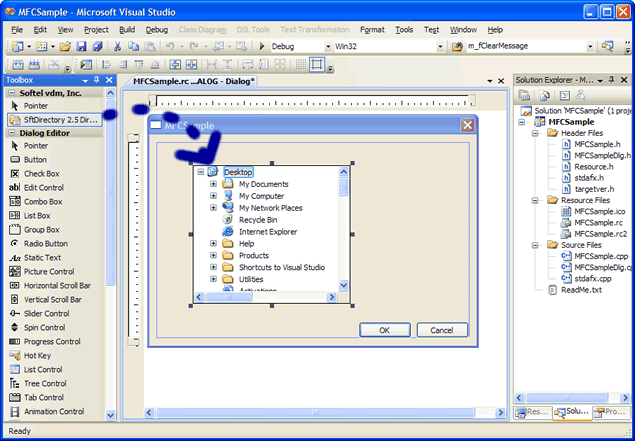
Task: Expand the My Computer tree node
Action: pos(213,196)
